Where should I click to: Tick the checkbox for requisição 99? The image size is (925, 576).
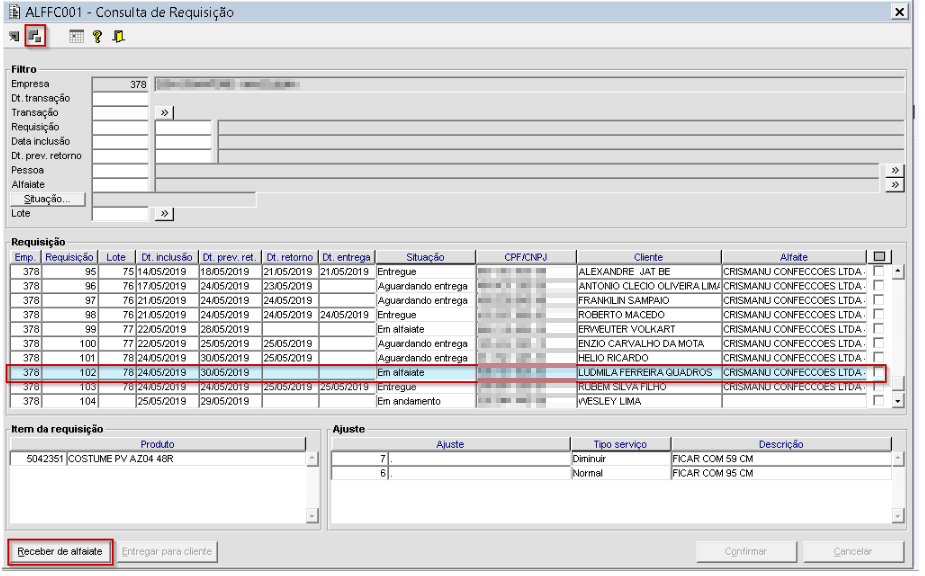[x=878, y=328]
